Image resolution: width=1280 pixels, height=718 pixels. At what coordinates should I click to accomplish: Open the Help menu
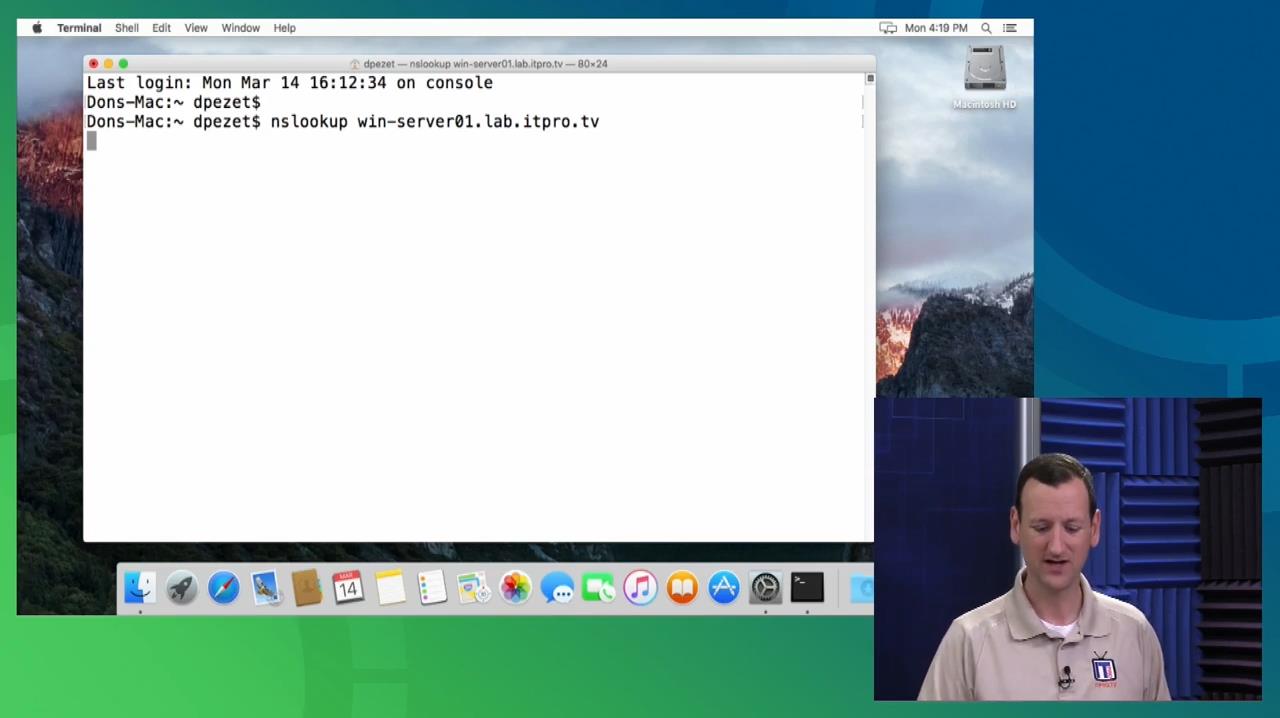(284, 28)
